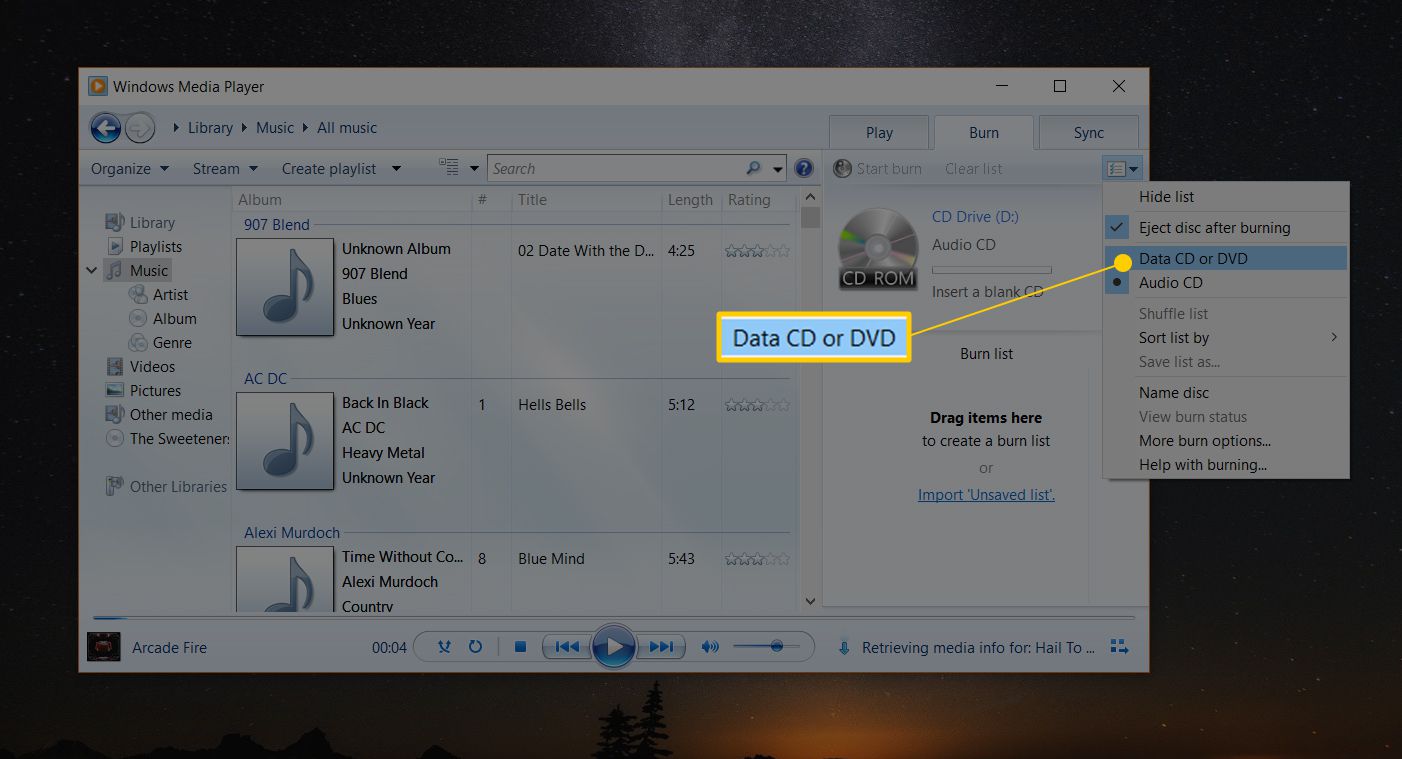The image size is (1402, 759).
Task: Click the 907 Blend album art thumbnail
Action: [285, 286]
